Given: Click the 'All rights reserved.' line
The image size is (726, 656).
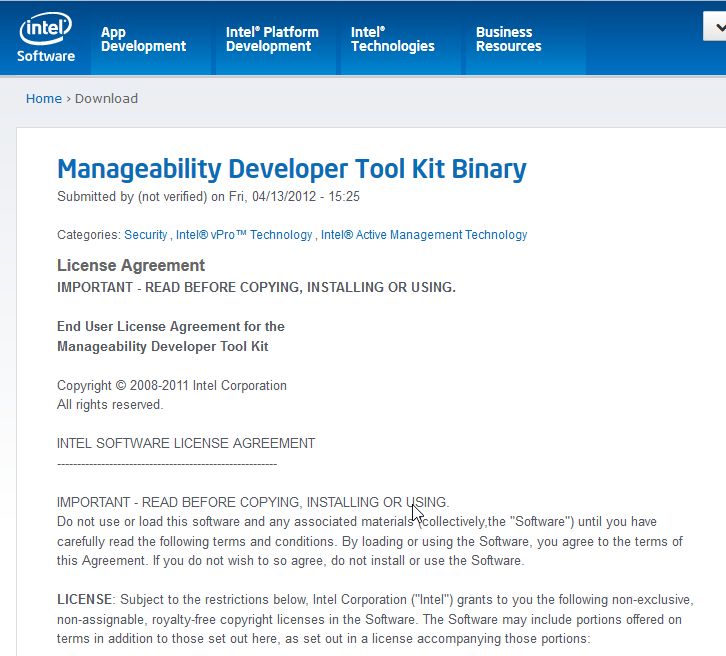Looking at the screenshot, I should pos(110,405).
